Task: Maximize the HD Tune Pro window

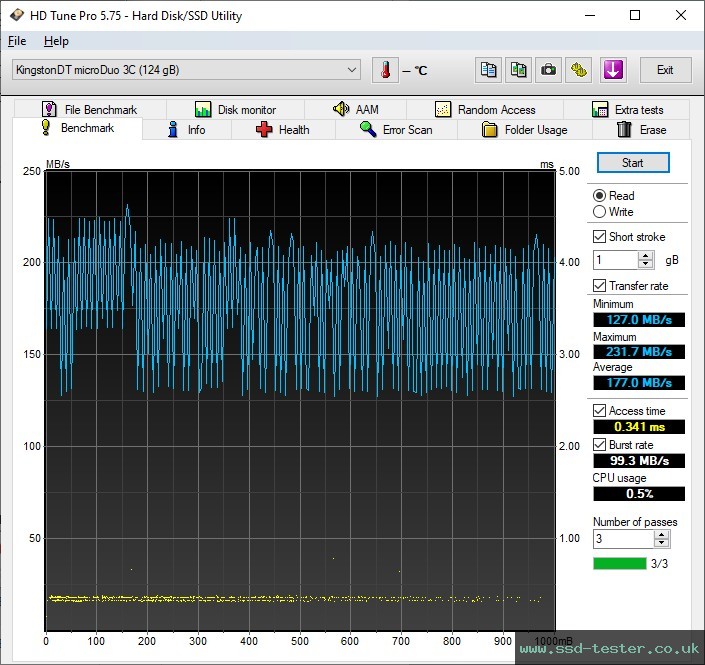Action: coord(635,15)
